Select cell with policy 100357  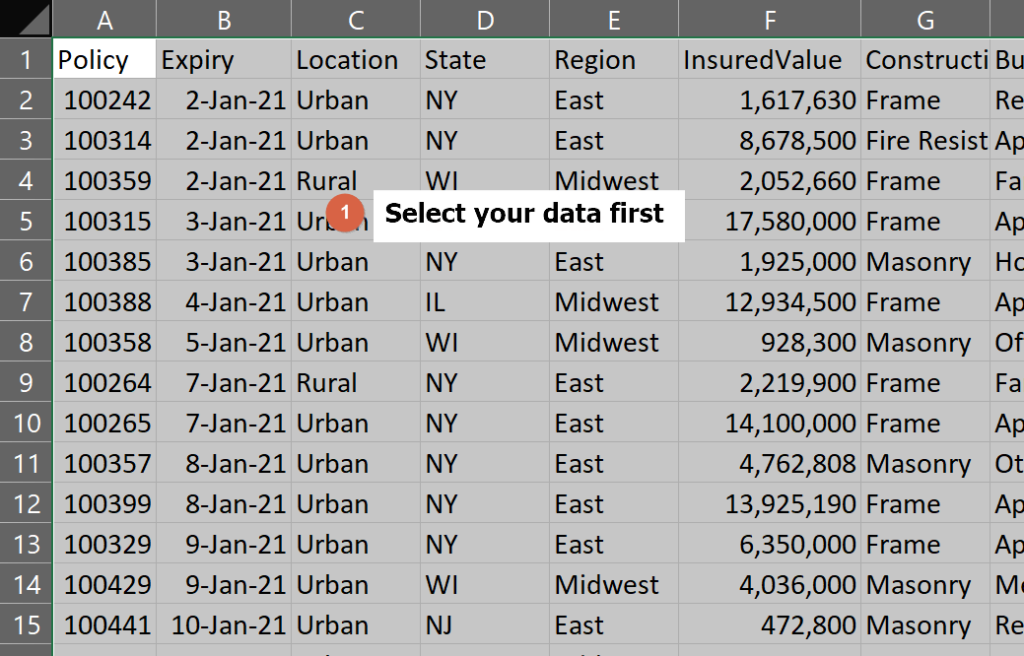tap(104, 463)
